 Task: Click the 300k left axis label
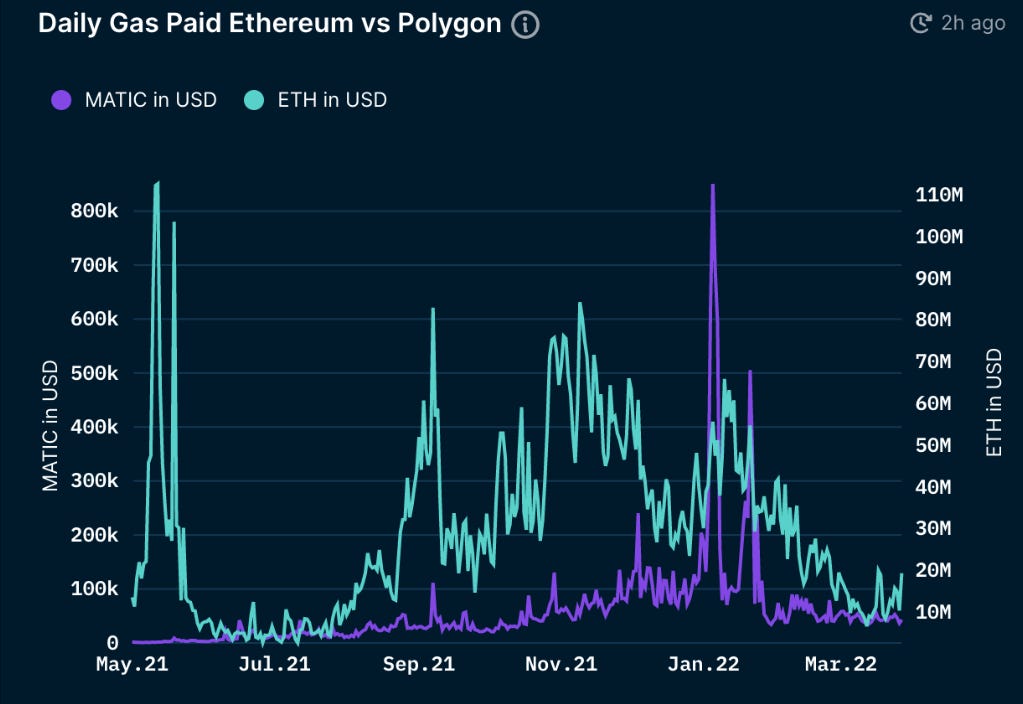pos(95,481)
